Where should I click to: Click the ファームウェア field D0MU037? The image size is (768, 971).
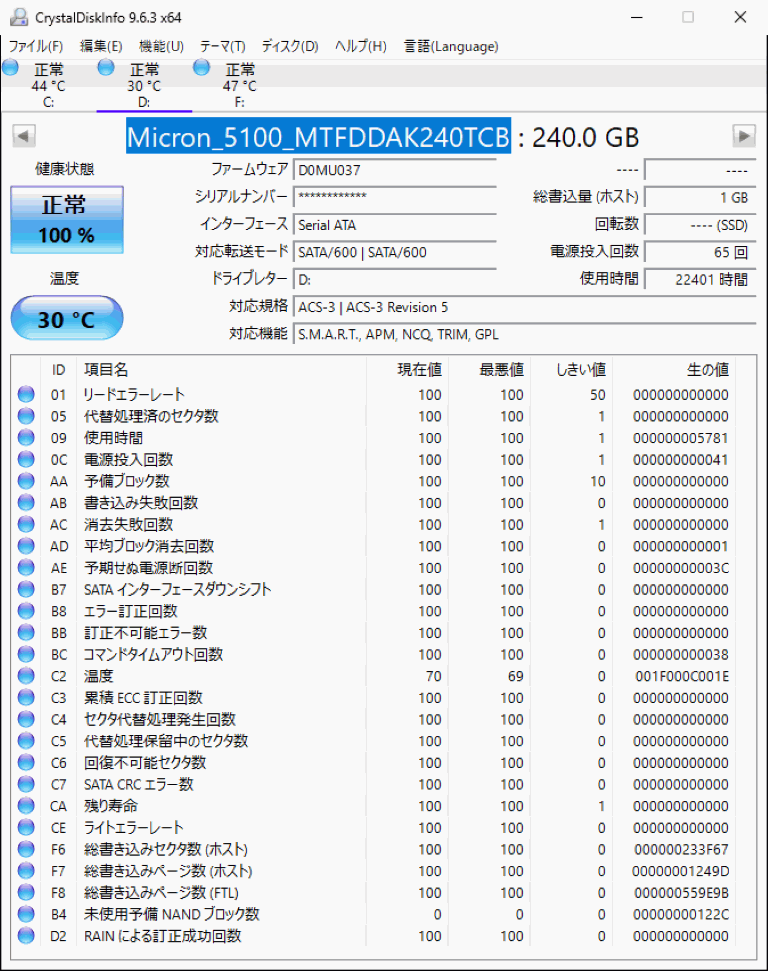point(395,170)
